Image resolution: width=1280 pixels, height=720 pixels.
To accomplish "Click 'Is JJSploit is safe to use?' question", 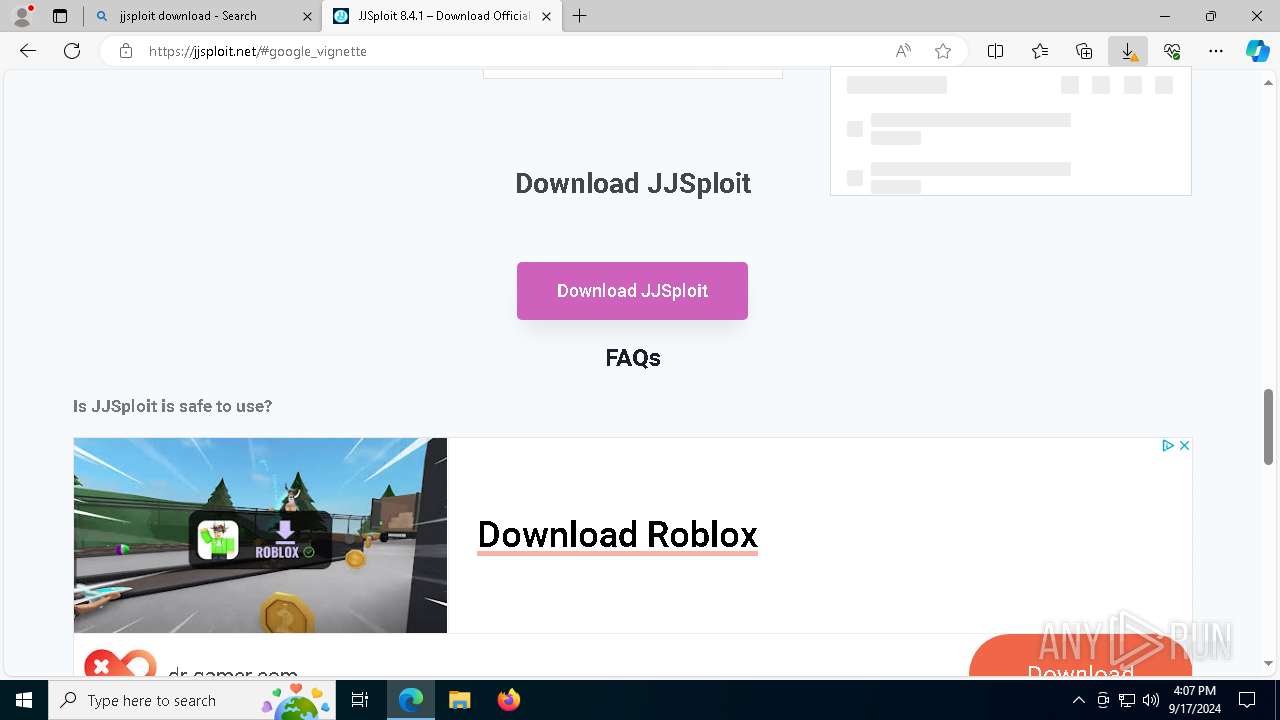I will (x=172, y=406).
